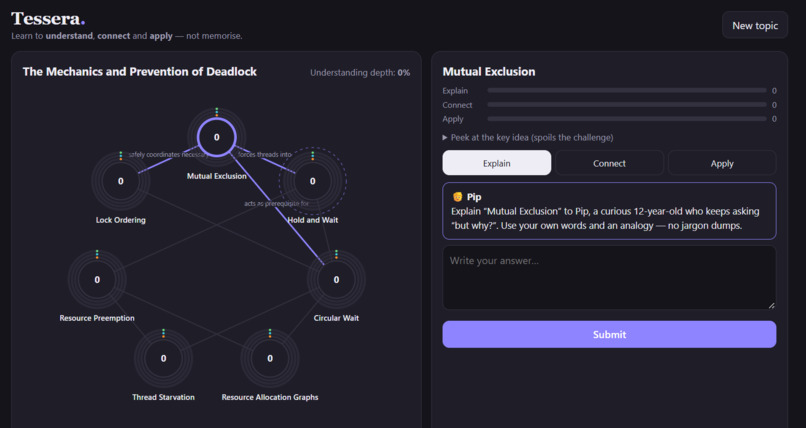Switch to the Apply tab

pyautogui.click(x=722, y=163)
